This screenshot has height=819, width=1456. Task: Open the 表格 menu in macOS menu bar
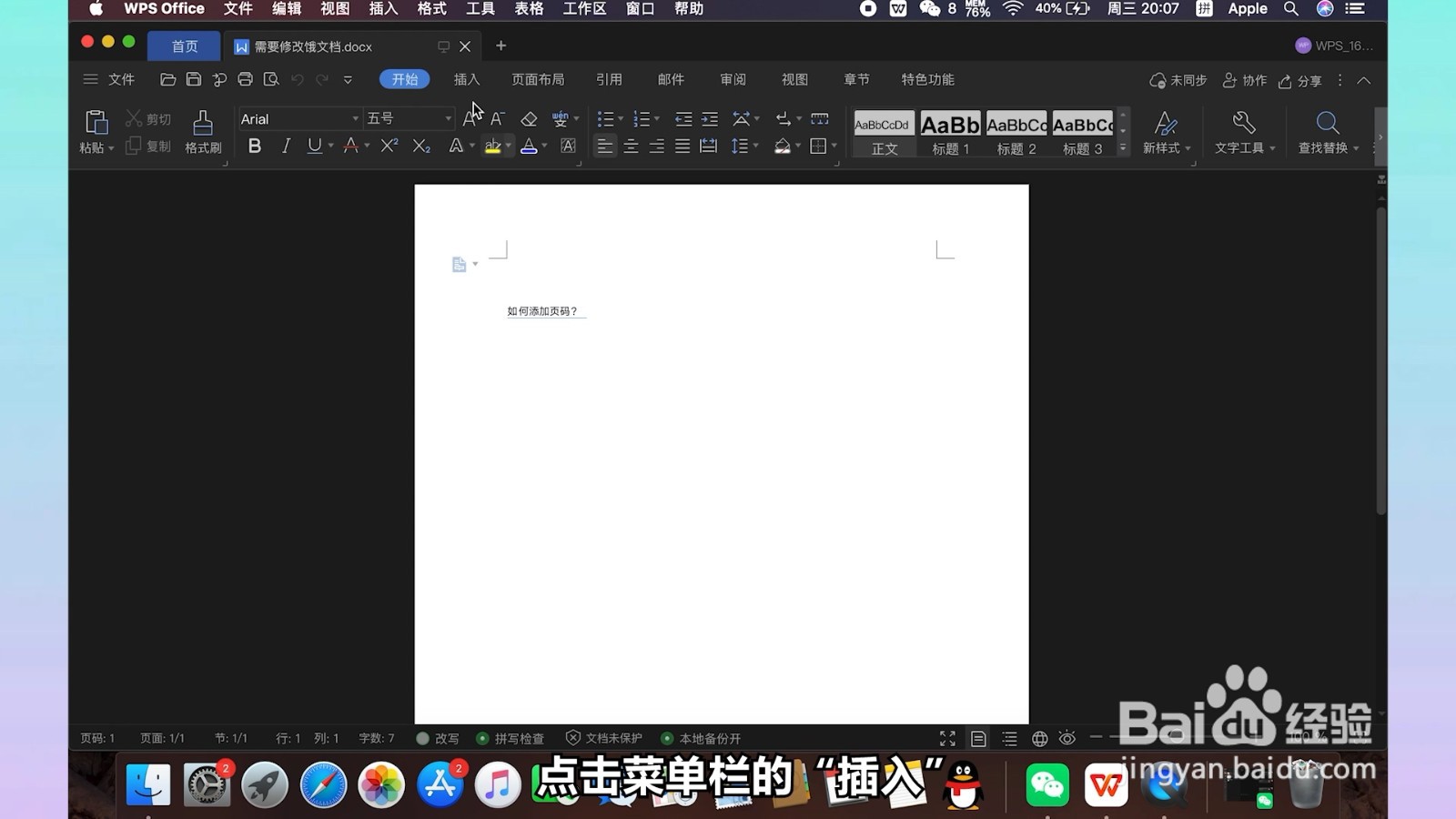[529, 9]
